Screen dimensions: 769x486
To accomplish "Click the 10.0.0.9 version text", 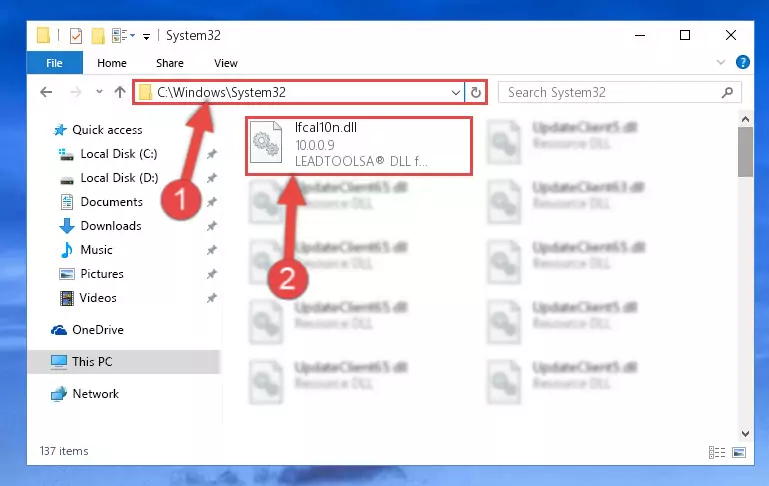I will (315, 145).
